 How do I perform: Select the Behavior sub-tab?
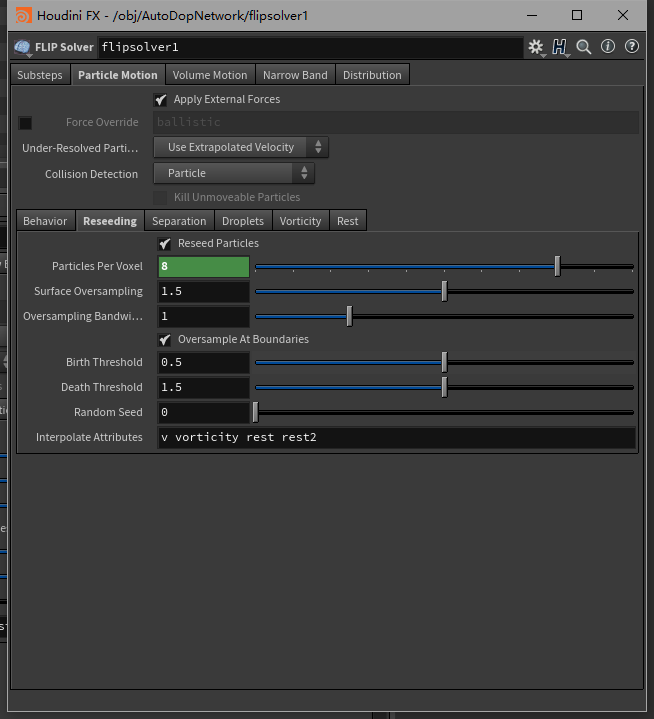click(x=45, y=221)
